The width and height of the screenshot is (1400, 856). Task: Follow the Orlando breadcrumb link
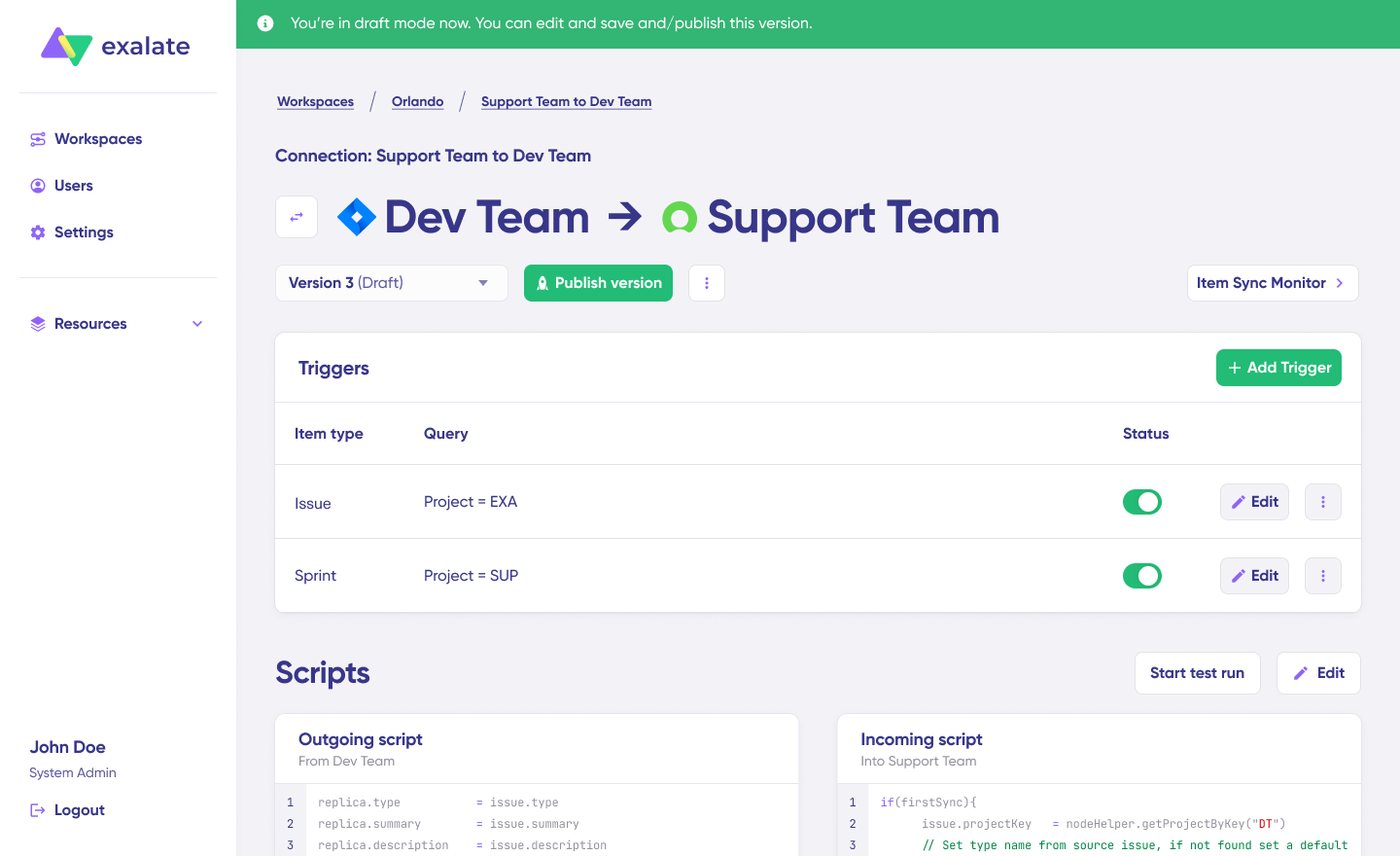tap(417, 101)
